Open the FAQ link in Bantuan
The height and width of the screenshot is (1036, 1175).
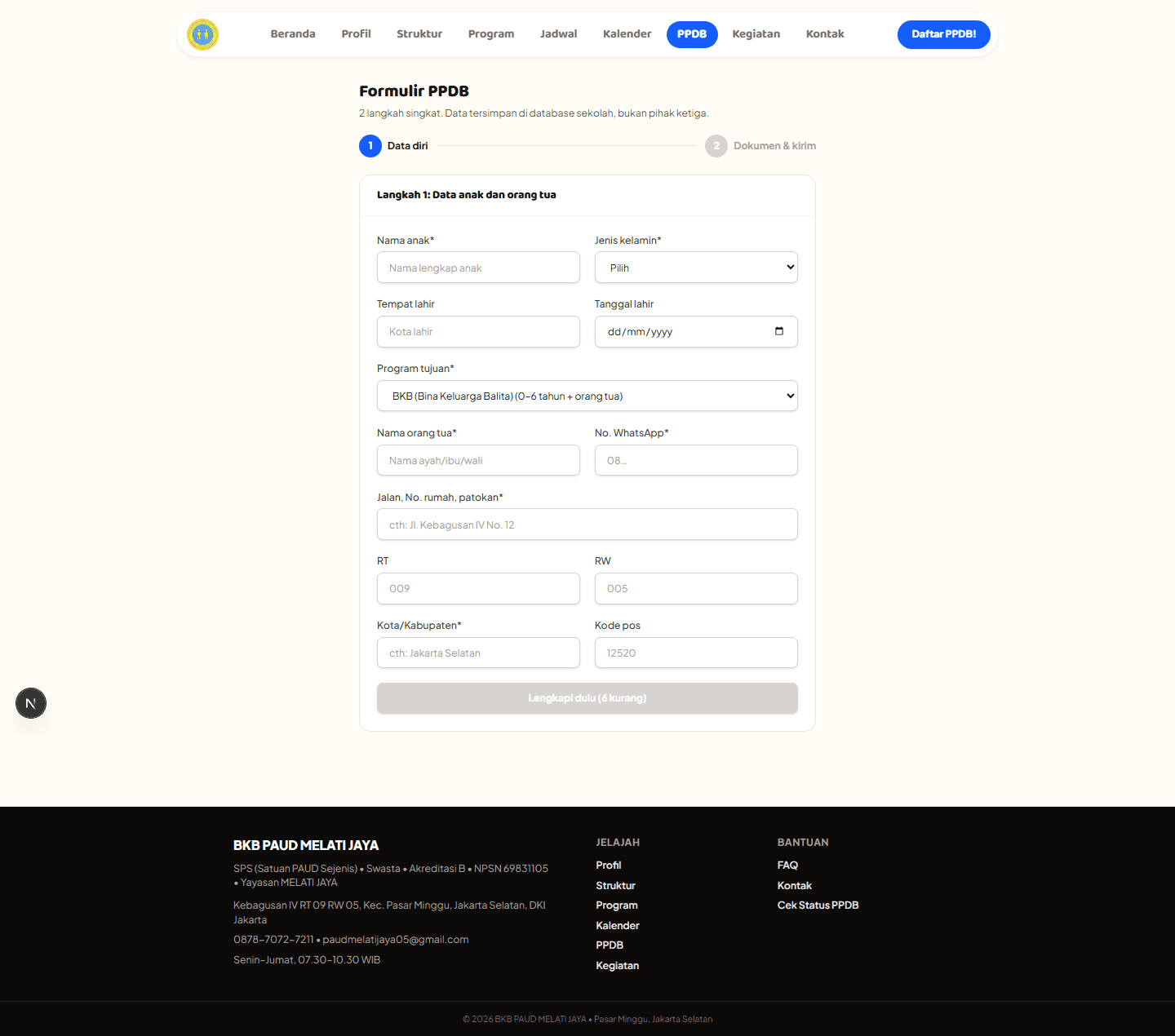point(787,866)
